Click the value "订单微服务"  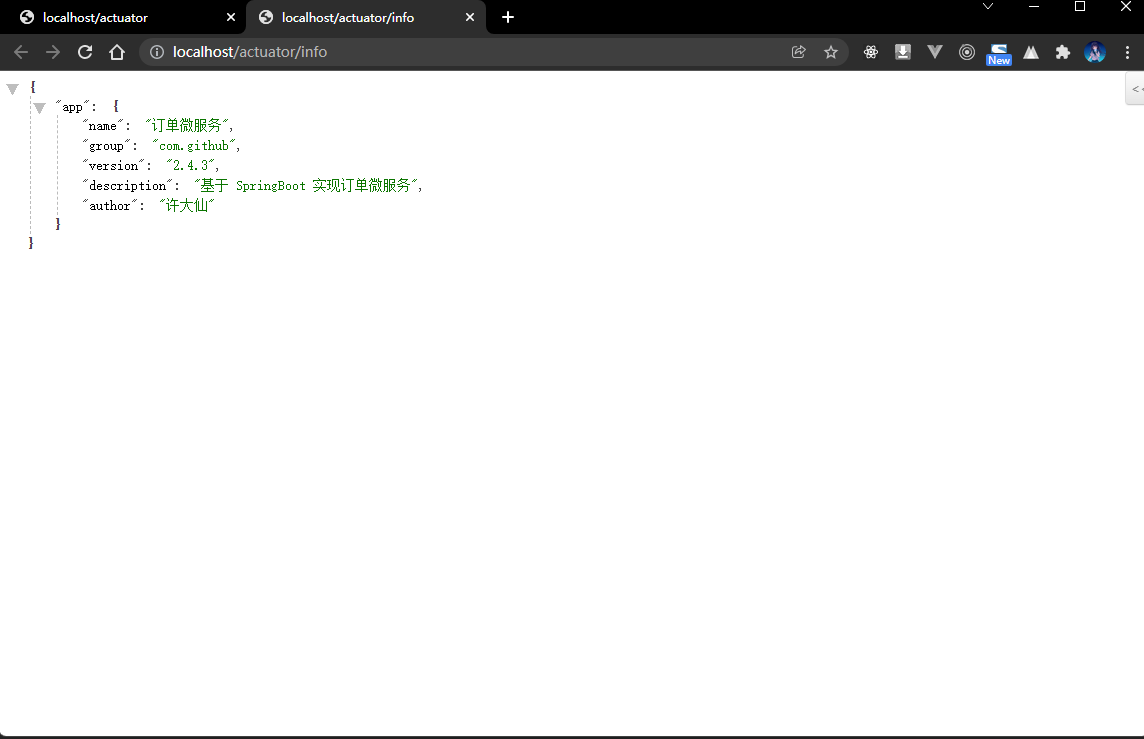pyautogui.click(x=186, y=125)
